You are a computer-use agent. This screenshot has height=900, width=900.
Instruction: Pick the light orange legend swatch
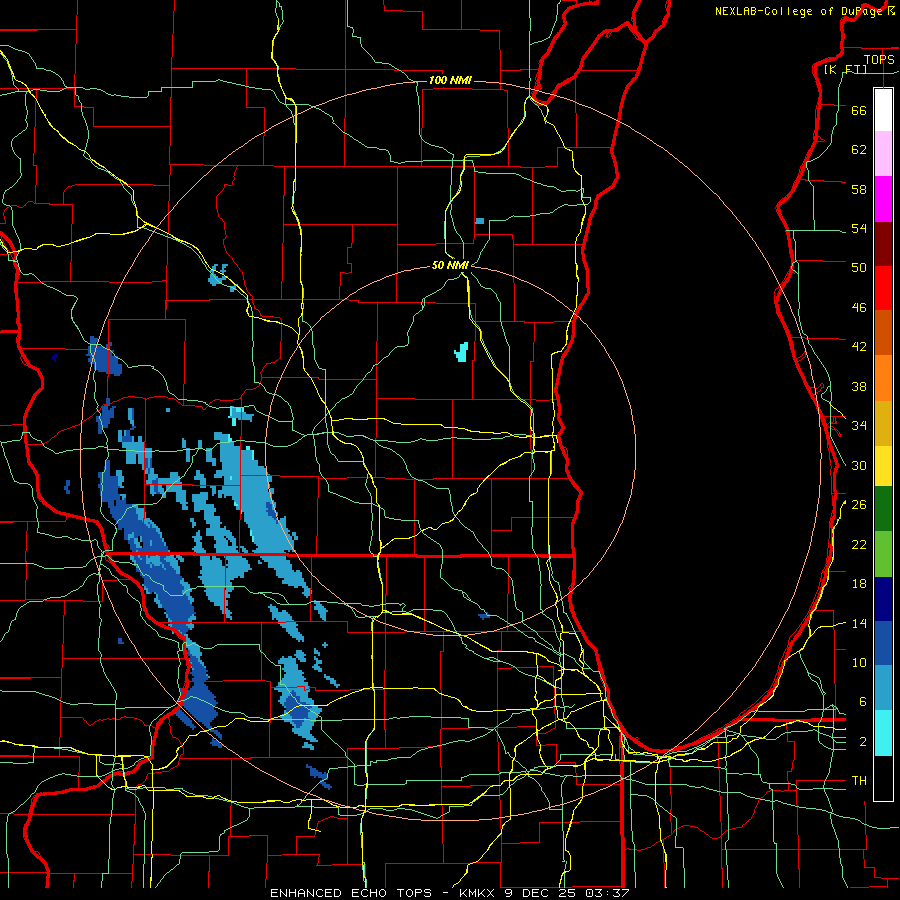coord(883,378)
